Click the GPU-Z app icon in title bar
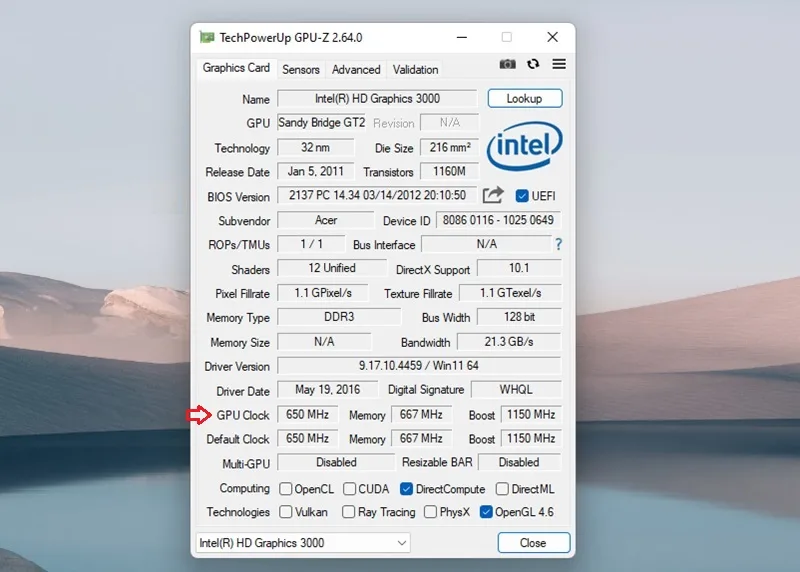Image resolution: width=800 pixels, height=572 pixels. (207, 37)
